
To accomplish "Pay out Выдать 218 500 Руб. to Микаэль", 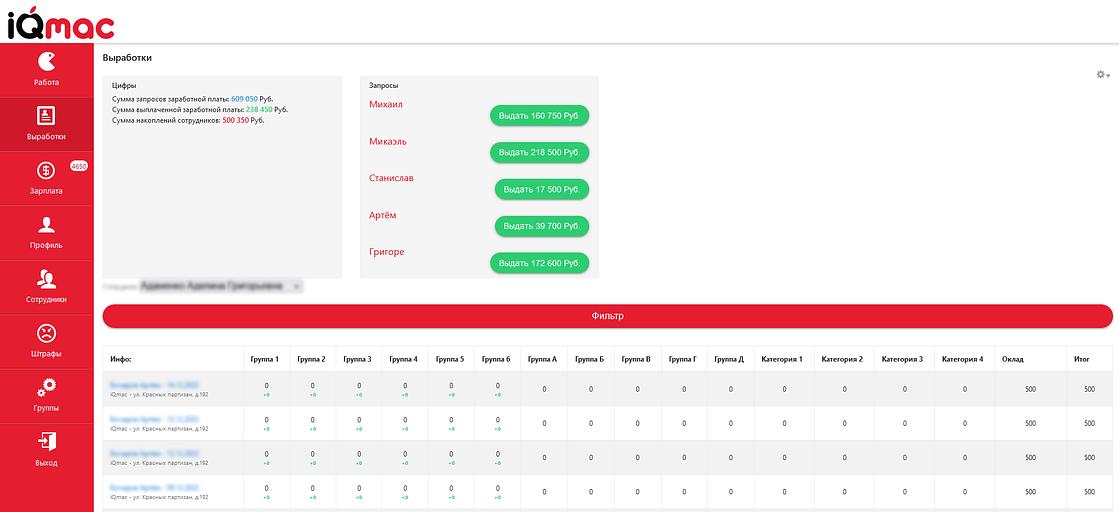I will (539, 152).
